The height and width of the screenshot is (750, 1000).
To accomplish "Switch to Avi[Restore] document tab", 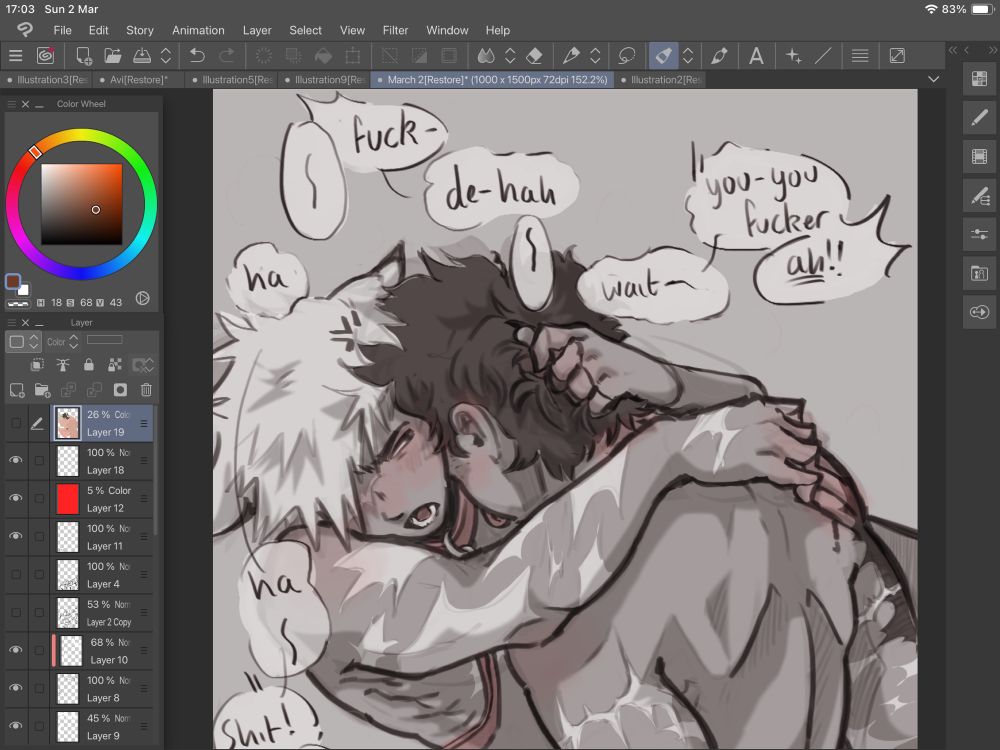I will 138,80.
